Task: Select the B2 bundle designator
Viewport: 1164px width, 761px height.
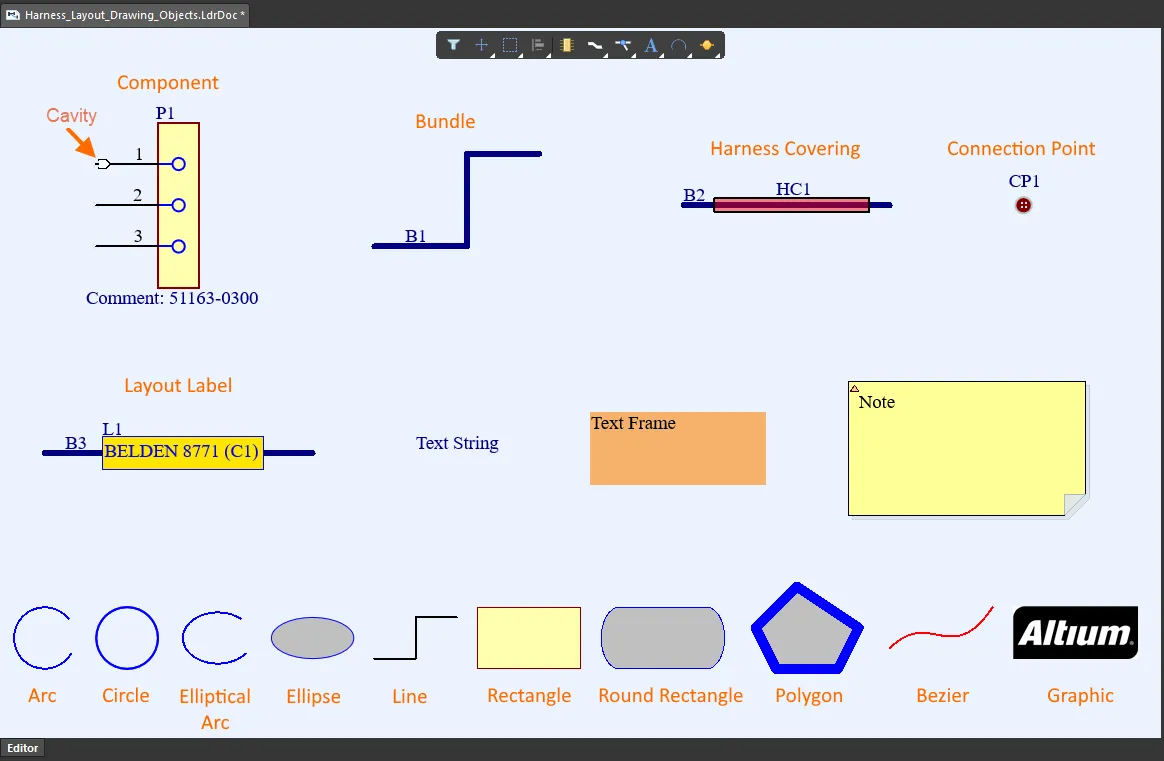Action: coord(694,195)
